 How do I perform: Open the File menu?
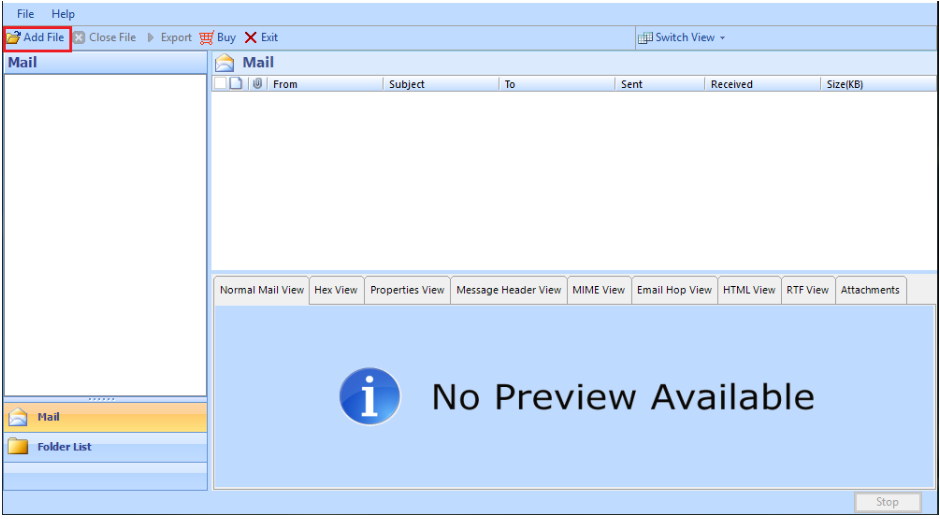[x=26, y=14]
